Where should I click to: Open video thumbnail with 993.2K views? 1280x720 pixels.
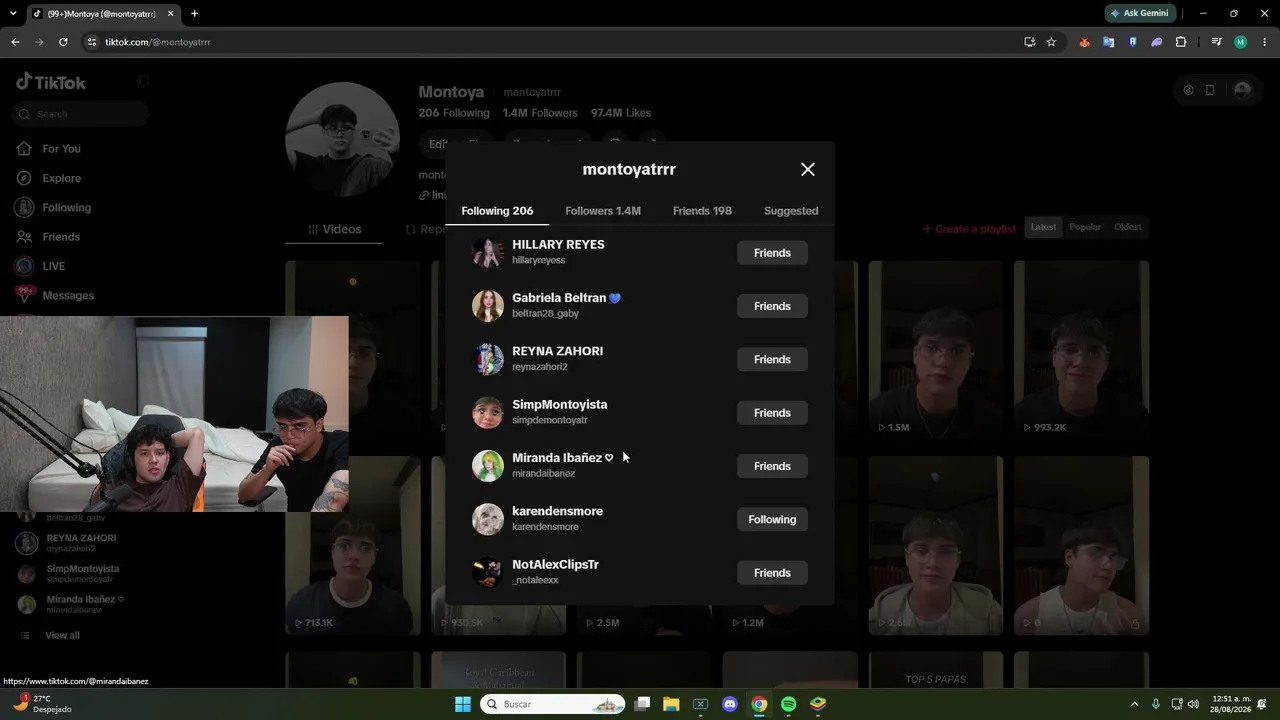point(1081,350)
